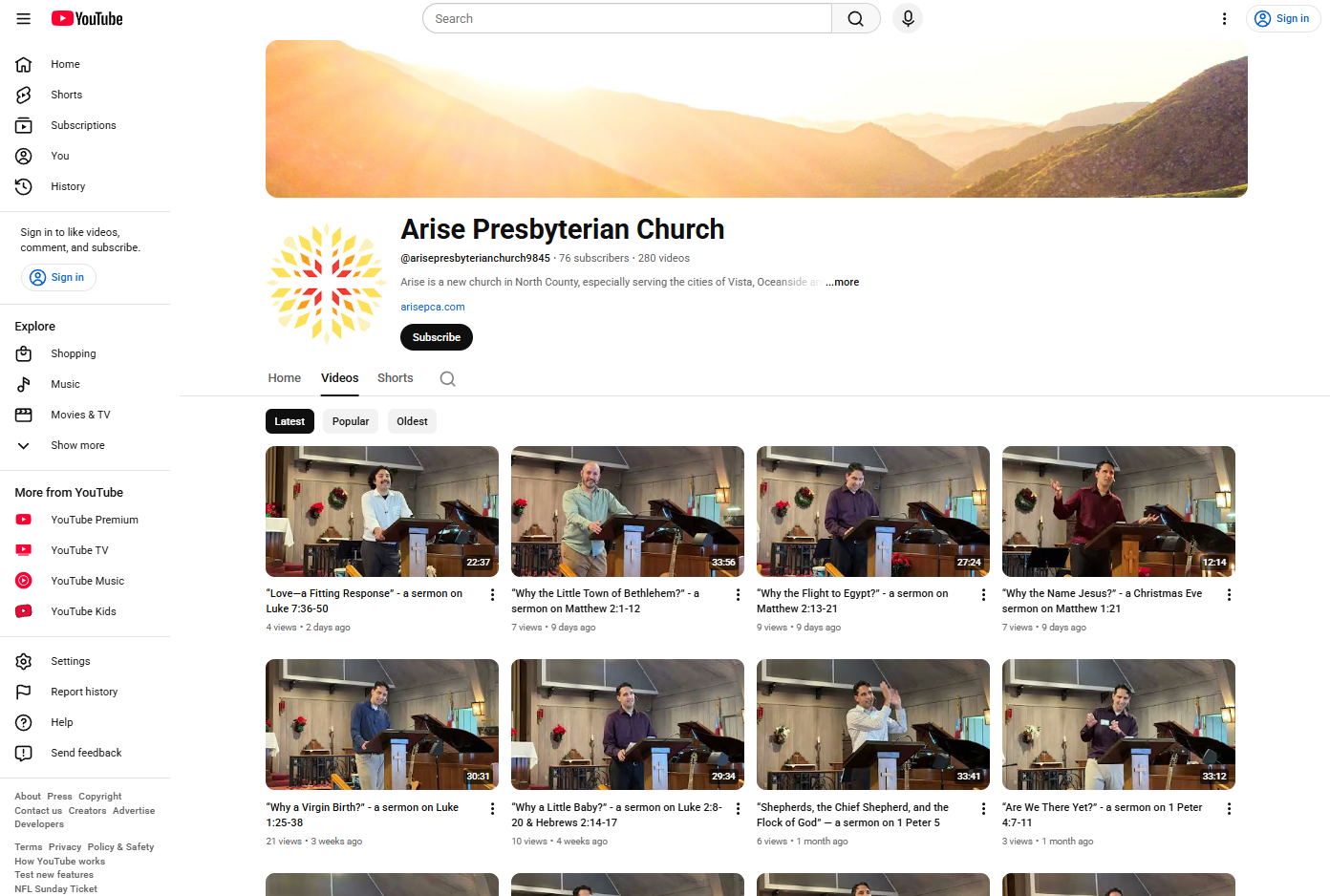
Task: Click the YouTube logo
Action: [x=87, y=18]
